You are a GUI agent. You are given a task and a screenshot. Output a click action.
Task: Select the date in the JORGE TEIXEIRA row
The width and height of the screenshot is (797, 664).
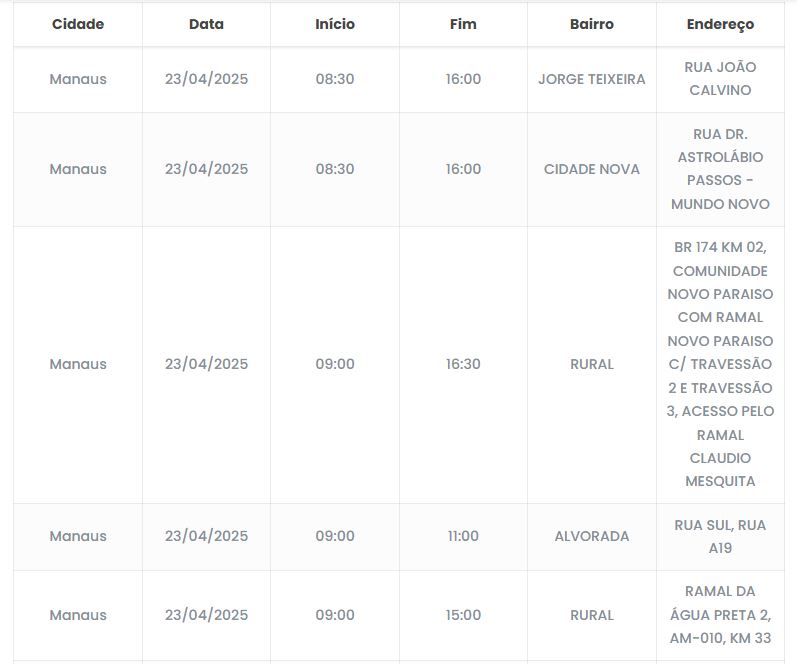(206, 79)
